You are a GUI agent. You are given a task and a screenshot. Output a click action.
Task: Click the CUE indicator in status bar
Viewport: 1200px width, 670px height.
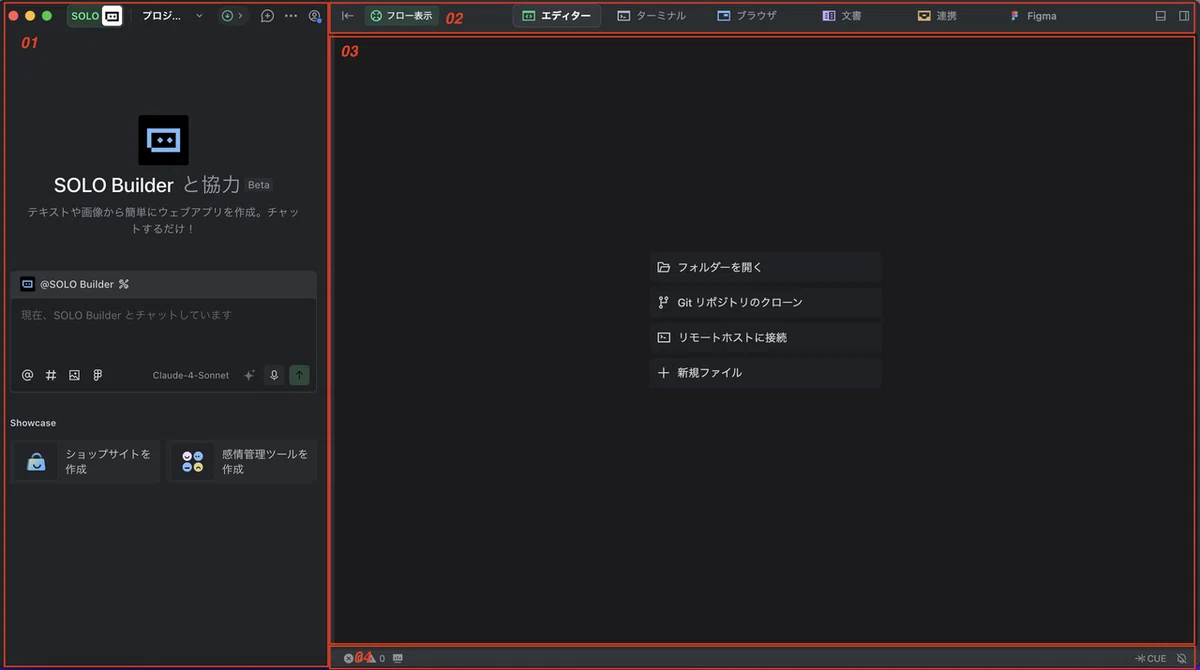1151,658
